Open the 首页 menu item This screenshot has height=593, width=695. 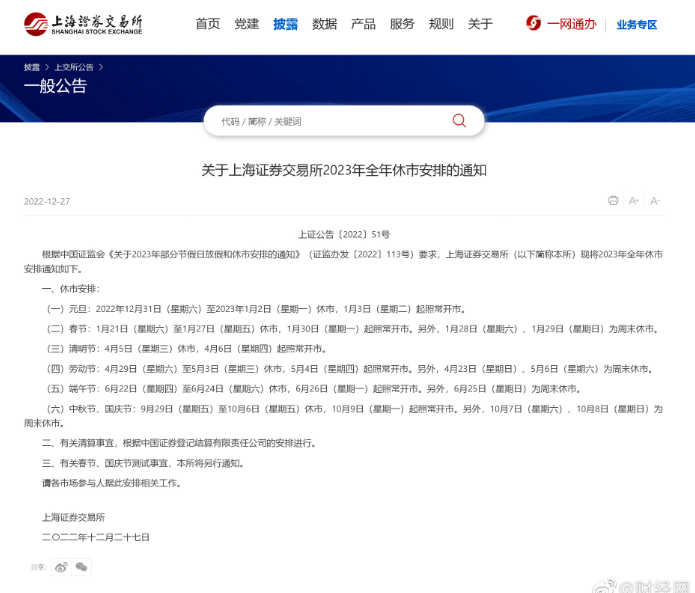coord(208,24)
